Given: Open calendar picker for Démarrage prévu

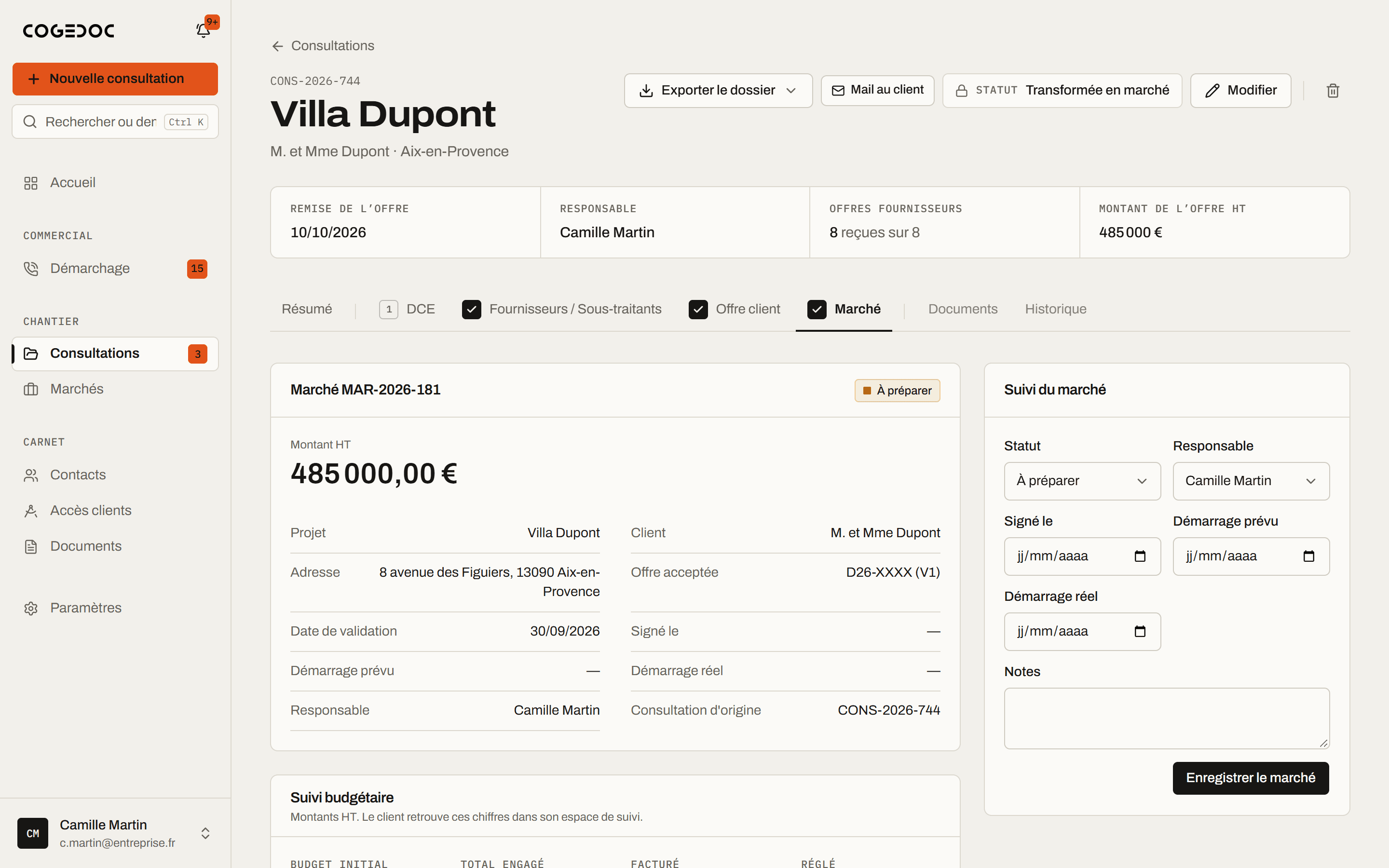Looking at the screenshot, I should click(x=1308, y=556).
